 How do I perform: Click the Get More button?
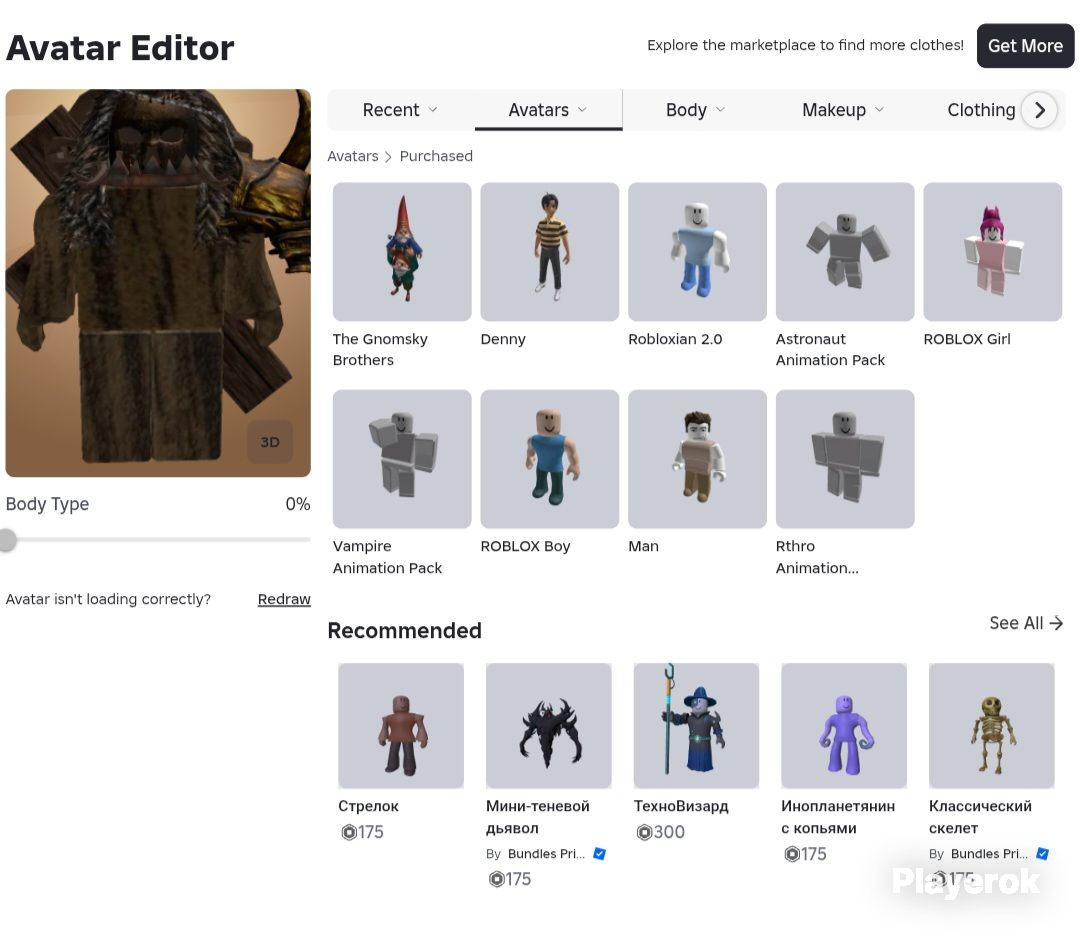tap(1025, 46)
